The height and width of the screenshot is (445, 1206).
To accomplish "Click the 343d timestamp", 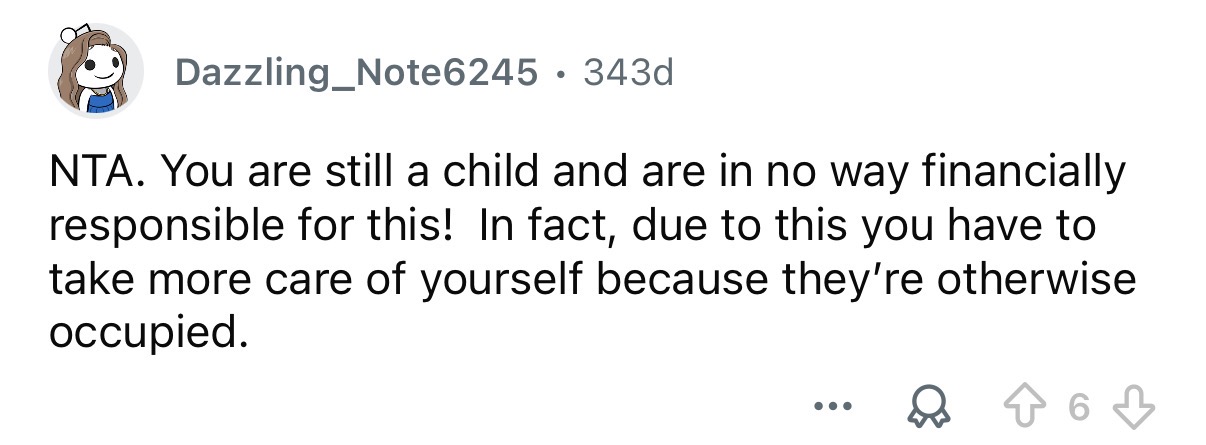I will tap(628, 71).
